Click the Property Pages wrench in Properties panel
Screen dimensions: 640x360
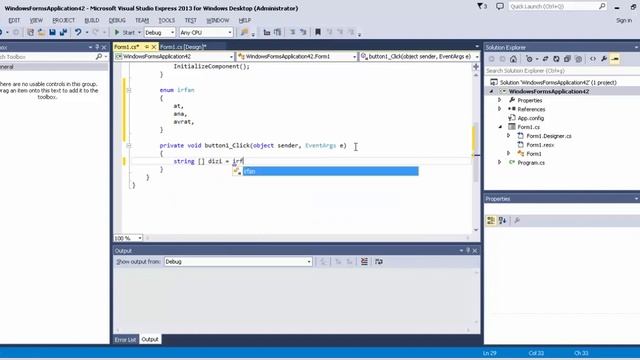pos(517,220)
